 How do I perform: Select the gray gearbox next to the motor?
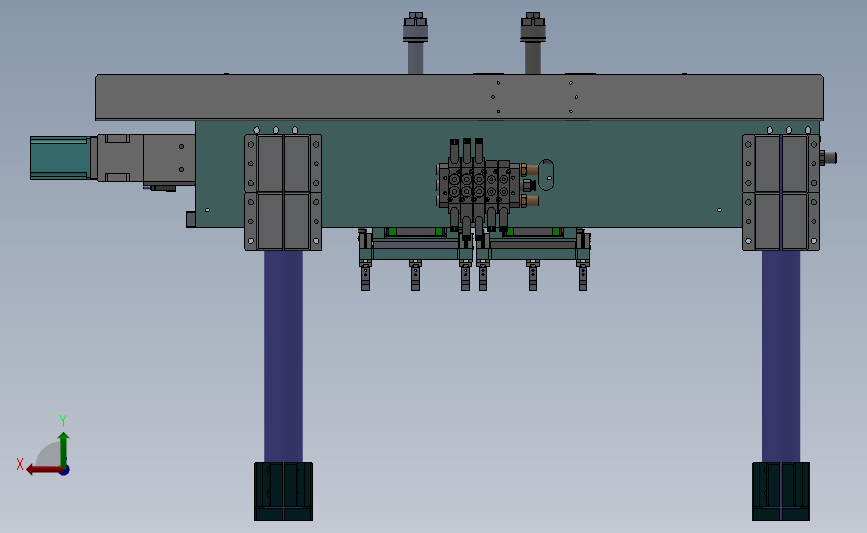click(x=119, y=158)
